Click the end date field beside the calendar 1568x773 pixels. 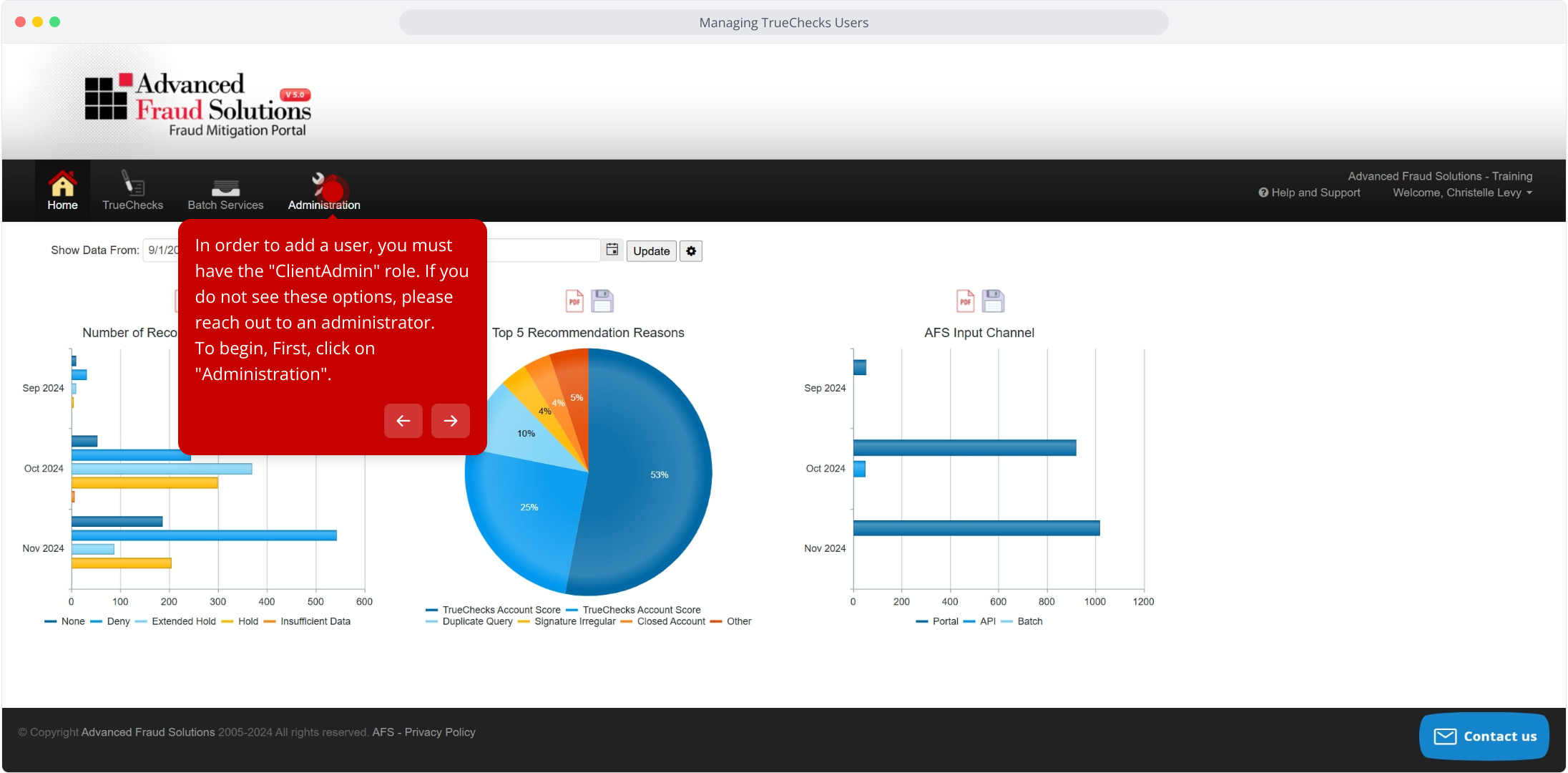544,251
